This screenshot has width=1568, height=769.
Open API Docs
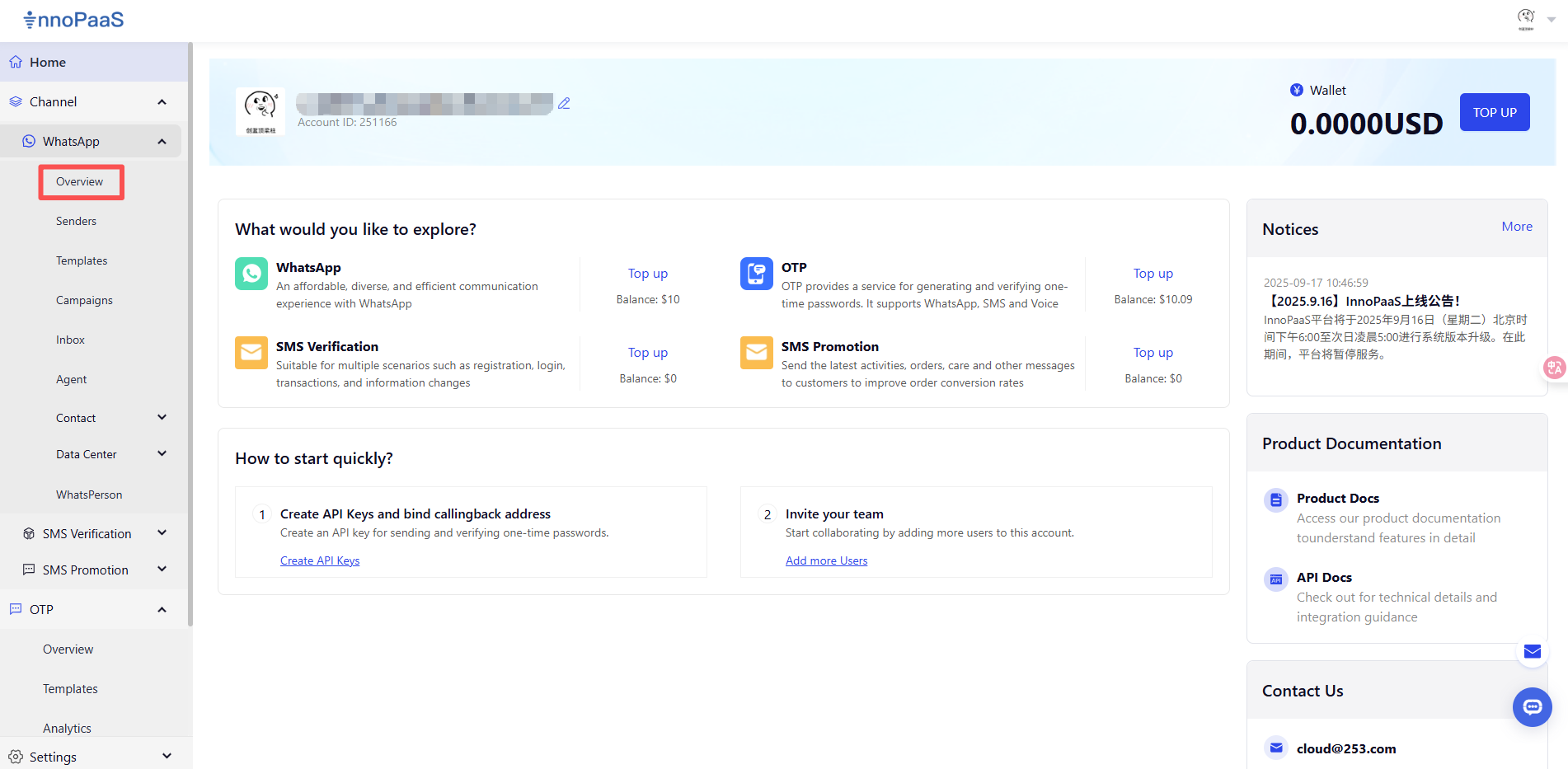click(1324, 577)
